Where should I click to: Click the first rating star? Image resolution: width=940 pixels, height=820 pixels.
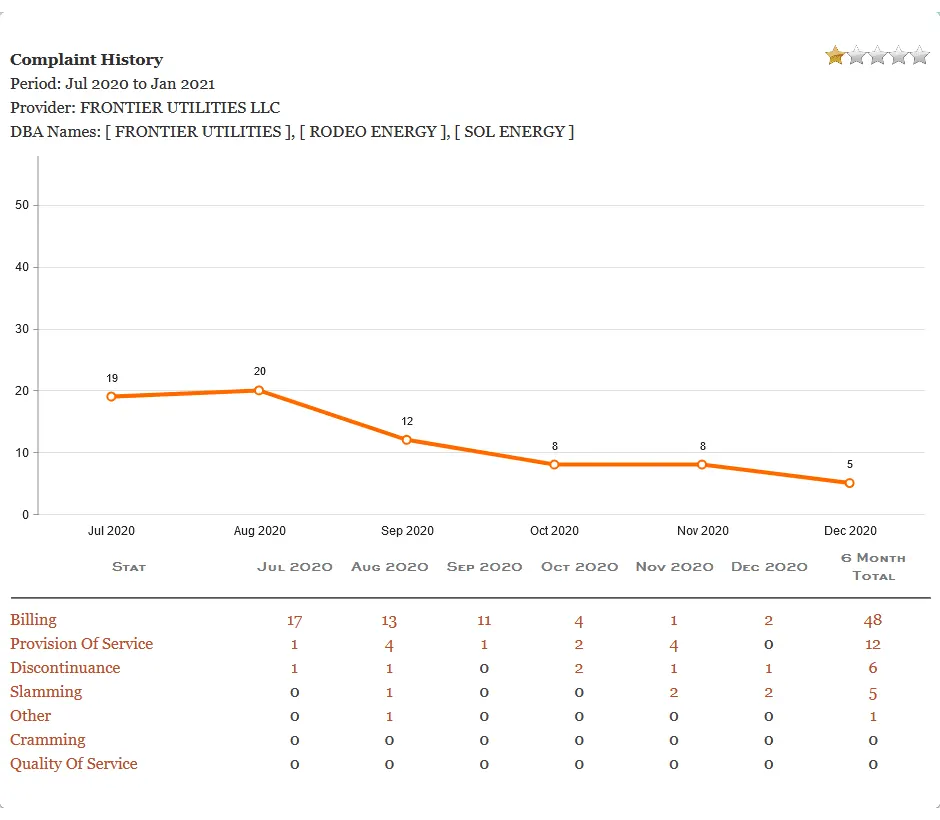pyautogui.click(x=835, y=56)
